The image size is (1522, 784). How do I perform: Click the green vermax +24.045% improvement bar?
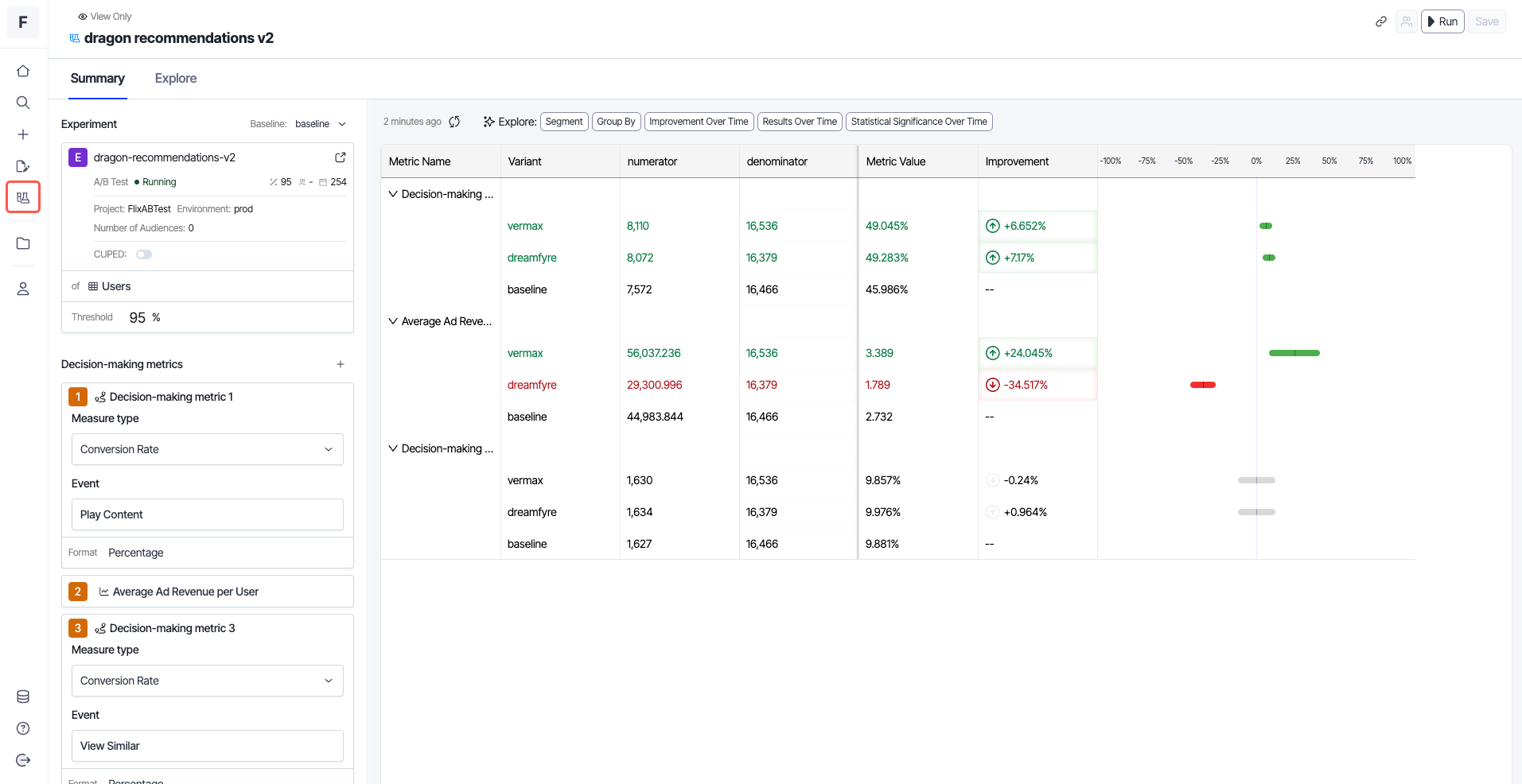tap(1294, 353)
